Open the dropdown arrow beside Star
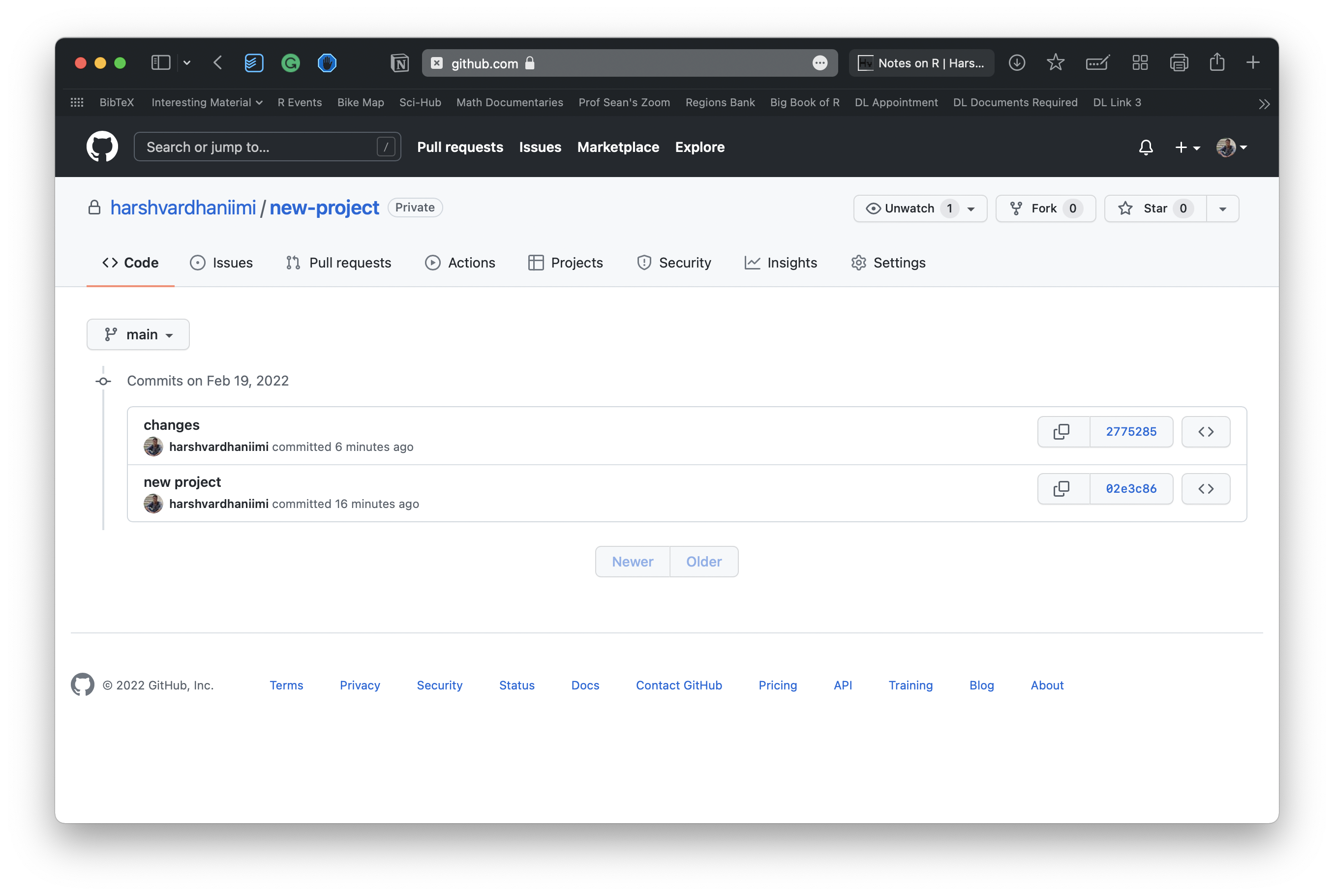Image resolution: width=1334 pixels, height=896 pixels. coord(1222,209)
